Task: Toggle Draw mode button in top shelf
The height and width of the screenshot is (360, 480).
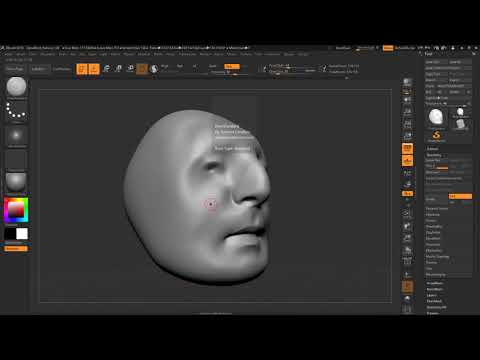Action: point(94,69)
